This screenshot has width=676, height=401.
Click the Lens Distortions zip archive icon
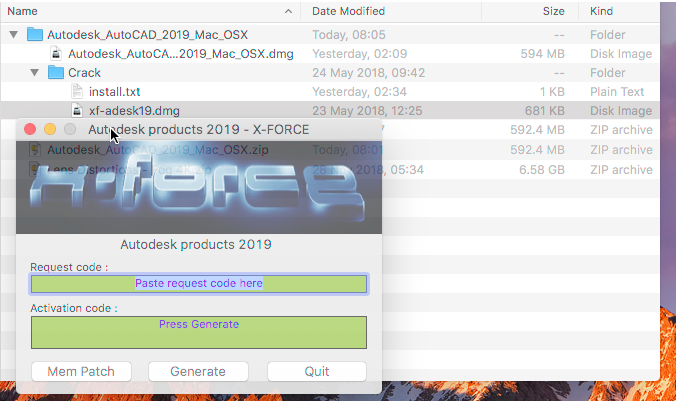pyautogui.click(x=35, y=169)
